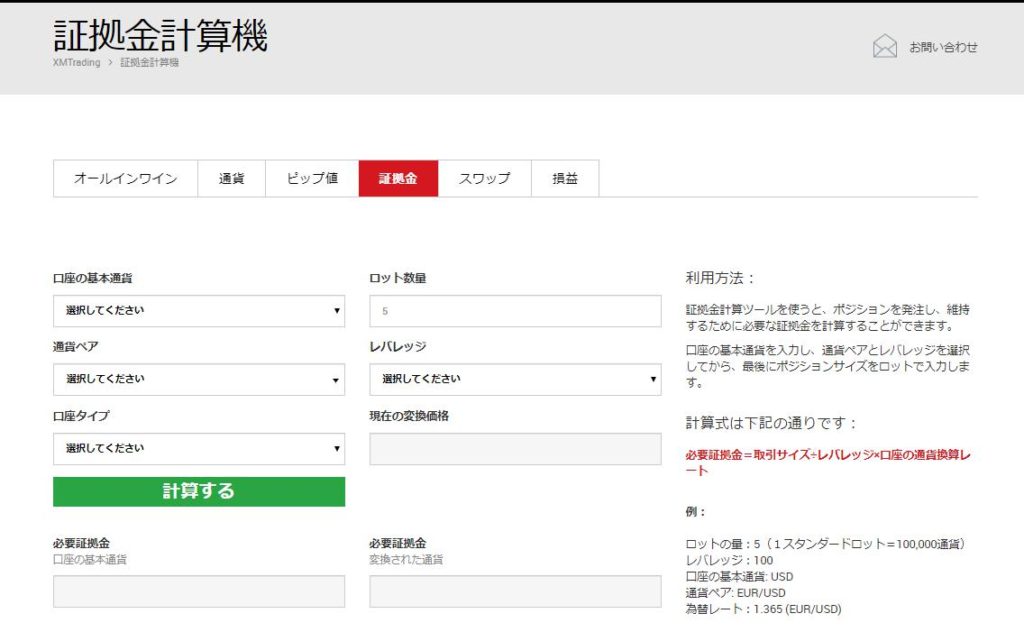1024x632 pixels.
Task: Switch to the オールインワイン tab
Action: point(126,178)
